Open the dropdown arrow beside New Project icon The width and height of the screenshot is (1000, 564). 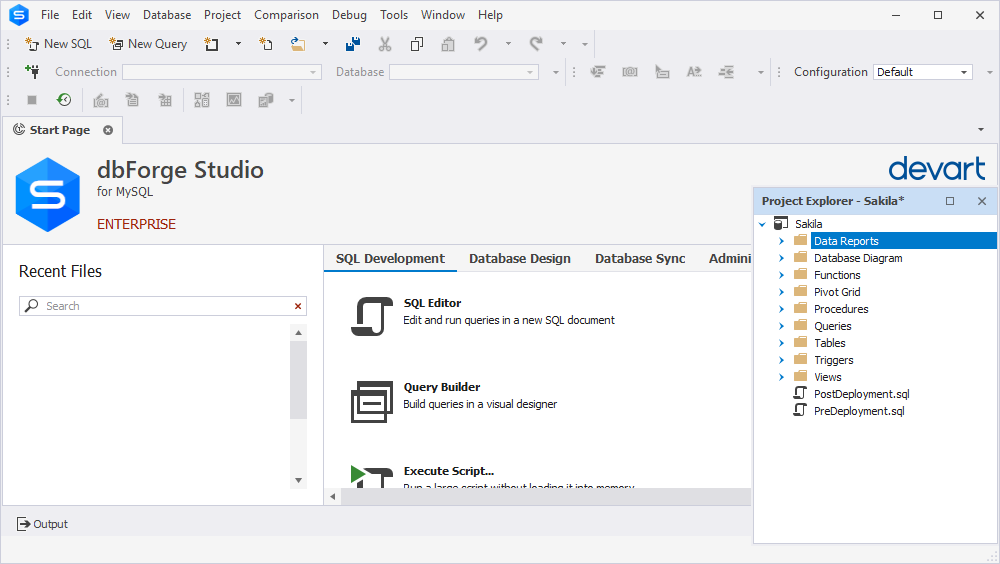point(239,44)
